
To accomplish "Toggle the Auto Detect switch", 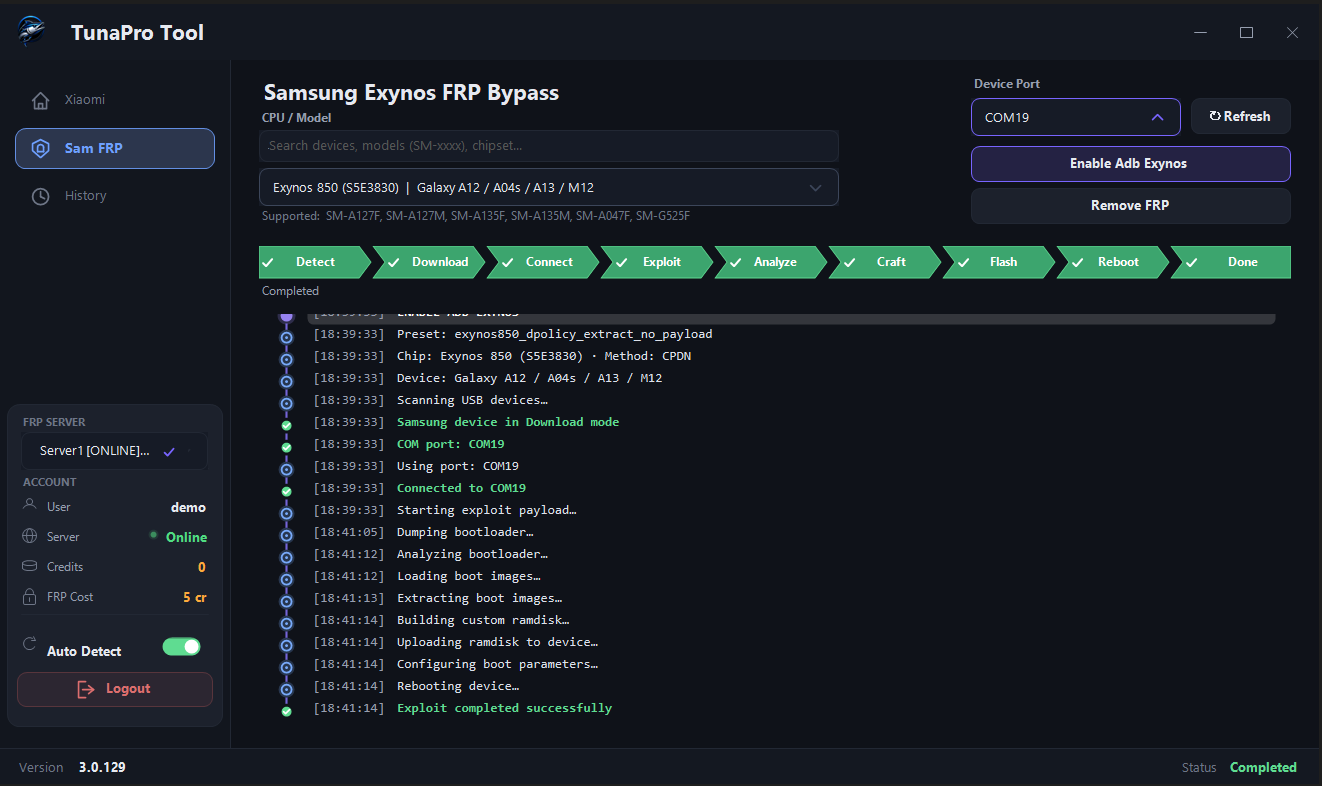I will click(x=182, y=647).
